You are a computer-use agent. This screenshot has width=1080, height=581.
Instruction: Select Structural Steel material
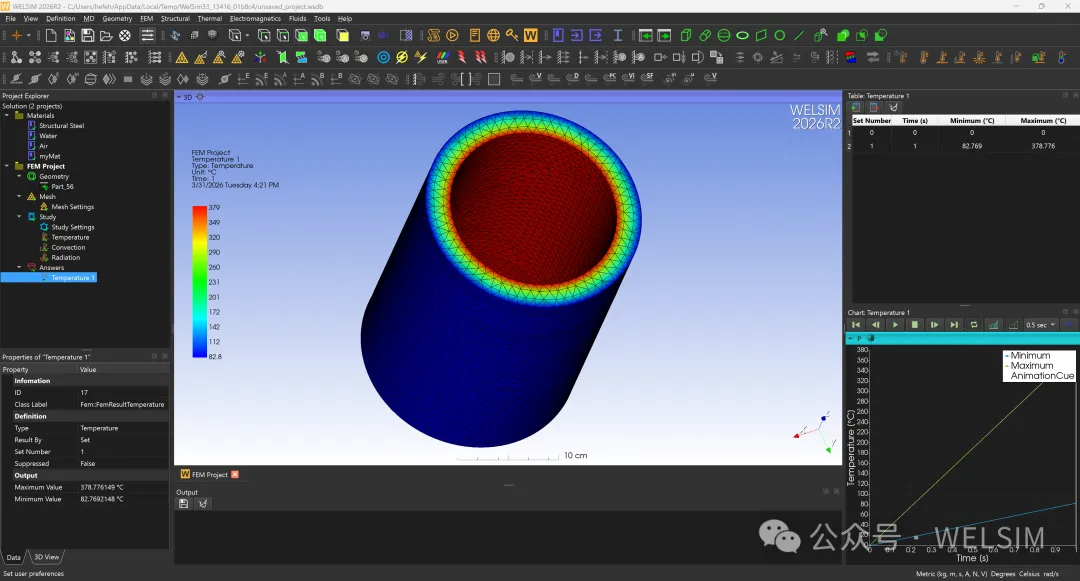61,125
